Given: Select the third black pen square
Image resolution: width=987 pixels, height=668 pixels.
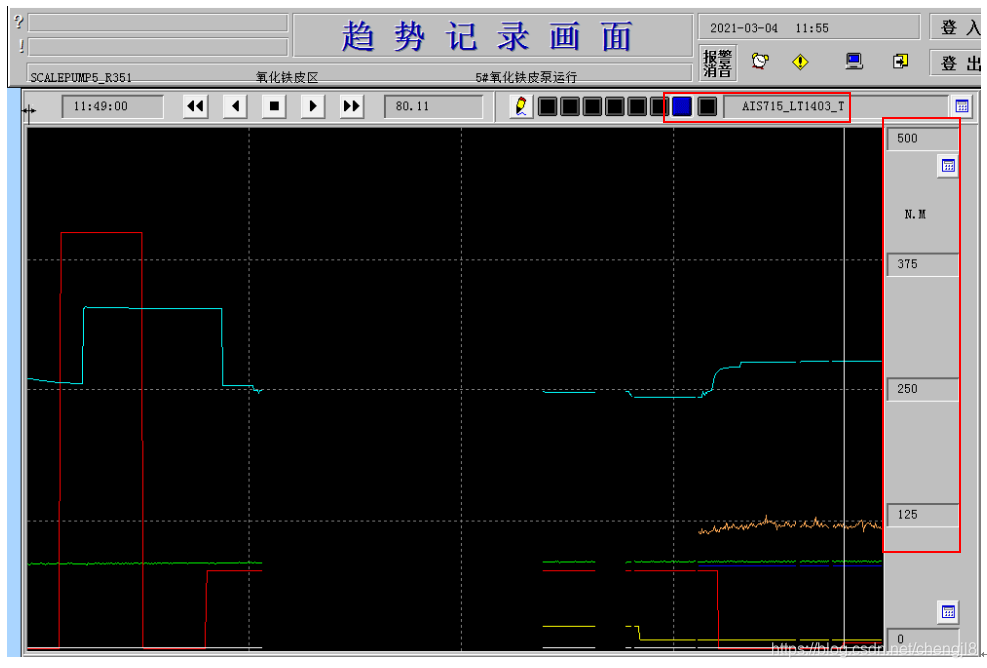Looking at the screenshot, I should click(x=592, y=106).
